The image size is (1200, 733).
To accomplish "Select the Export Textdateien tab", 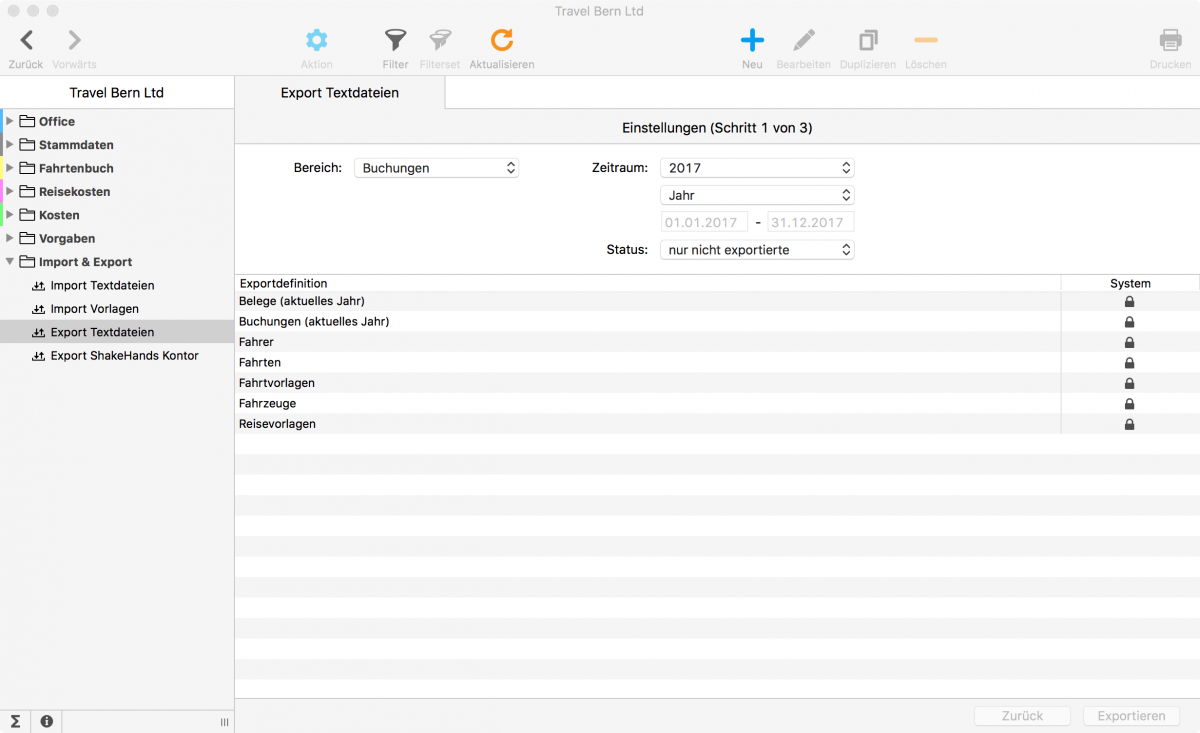I will [x=340, y=93].
